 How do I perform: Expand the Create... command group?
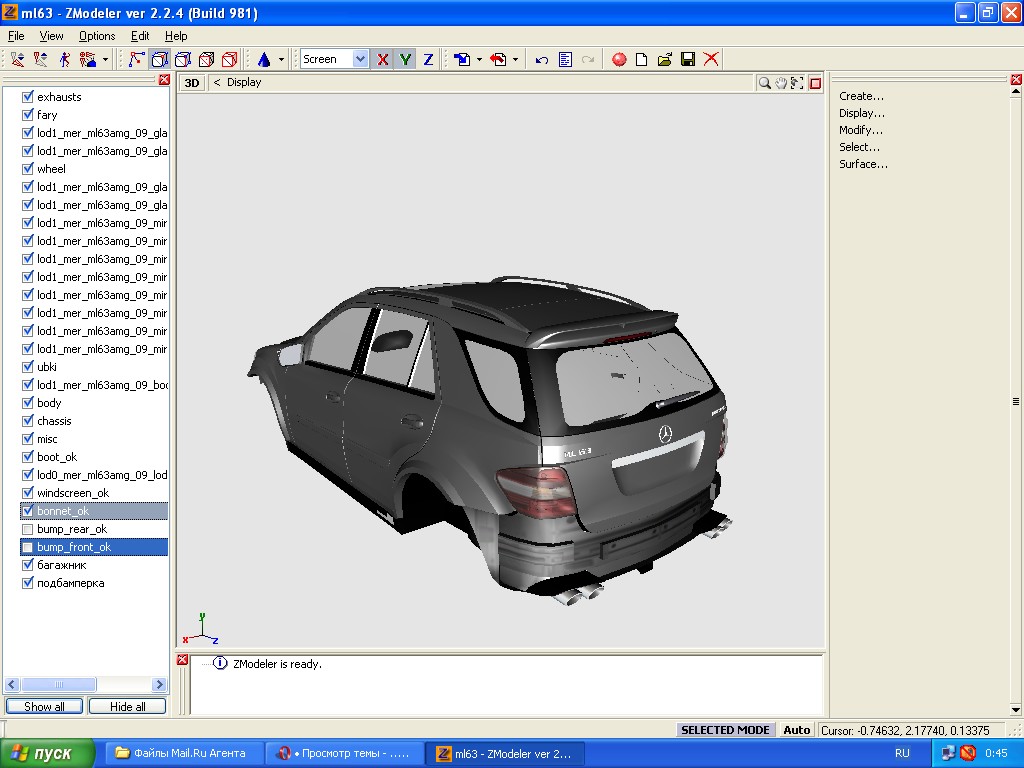861,96
